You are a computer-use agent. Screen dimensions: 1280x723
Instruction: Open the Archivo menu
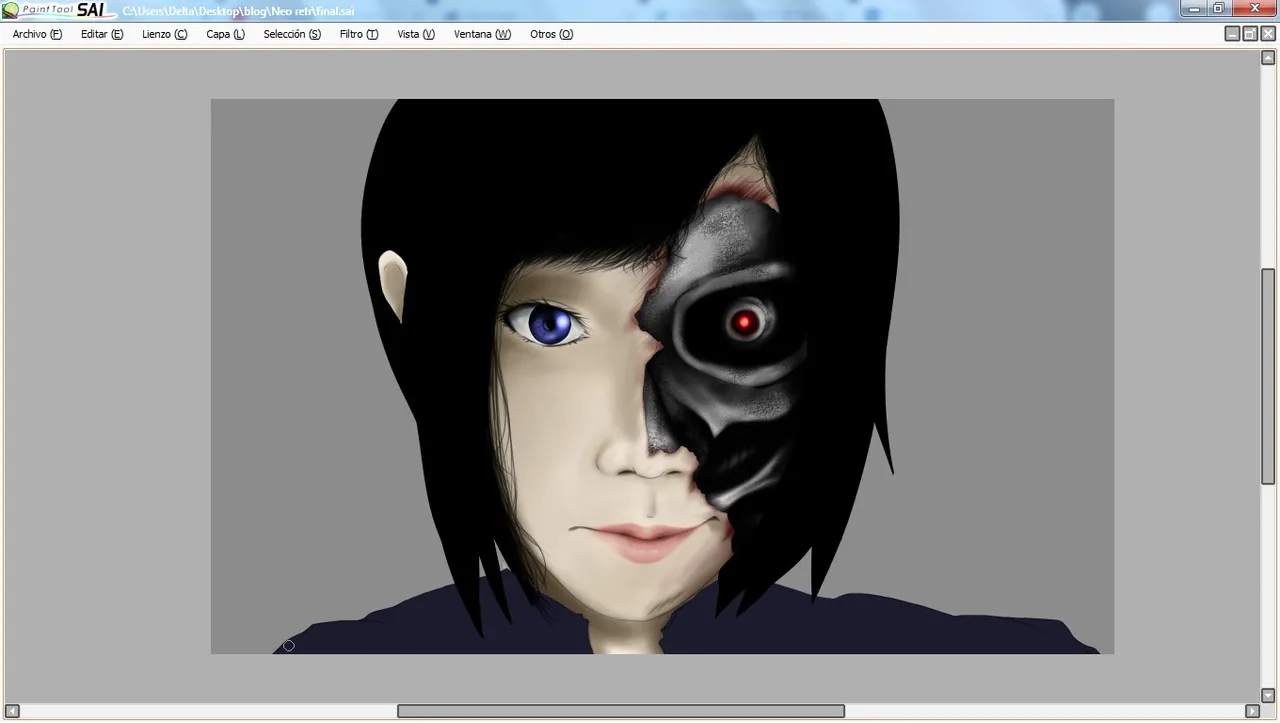click(37, 34)
